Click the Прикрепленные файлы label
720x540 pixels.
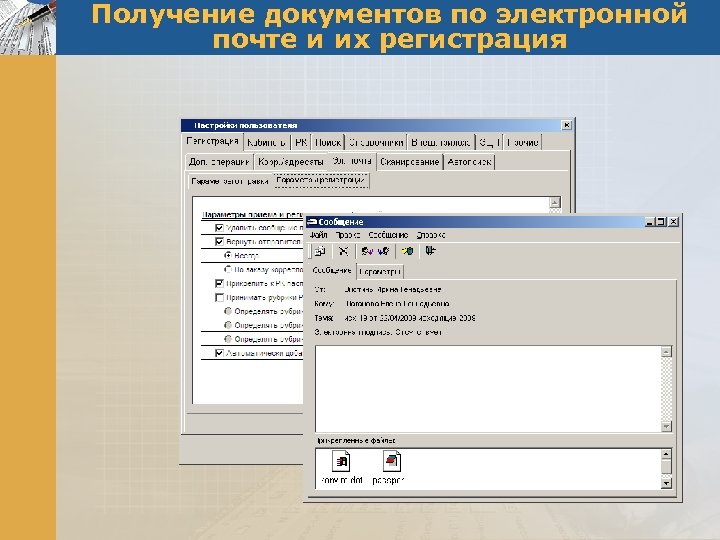click(356, 441)
